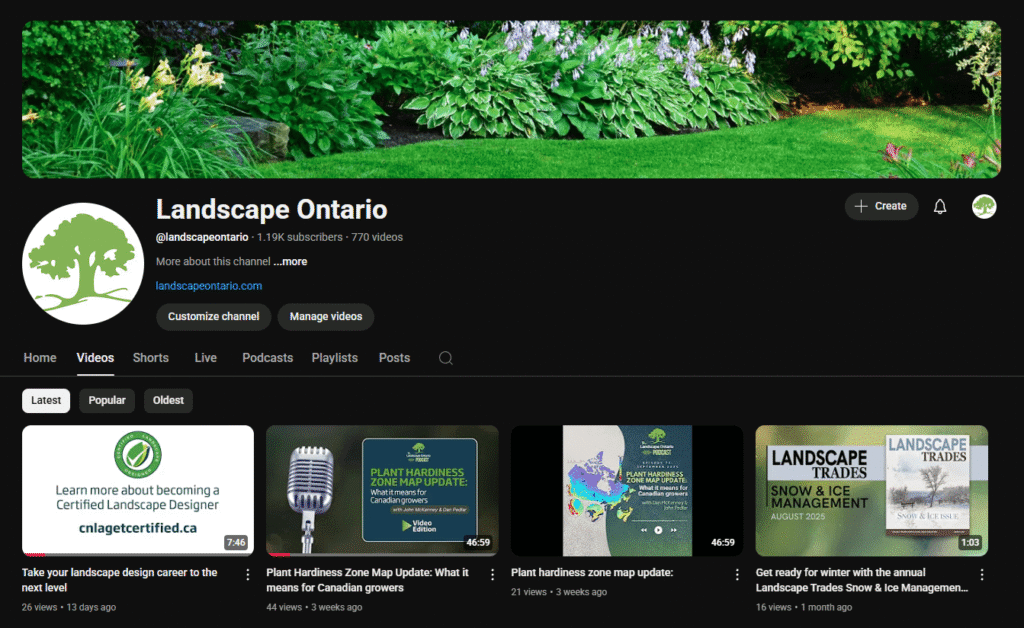
Task: Open the Podcasts tab
Action: tap(267, 357)
